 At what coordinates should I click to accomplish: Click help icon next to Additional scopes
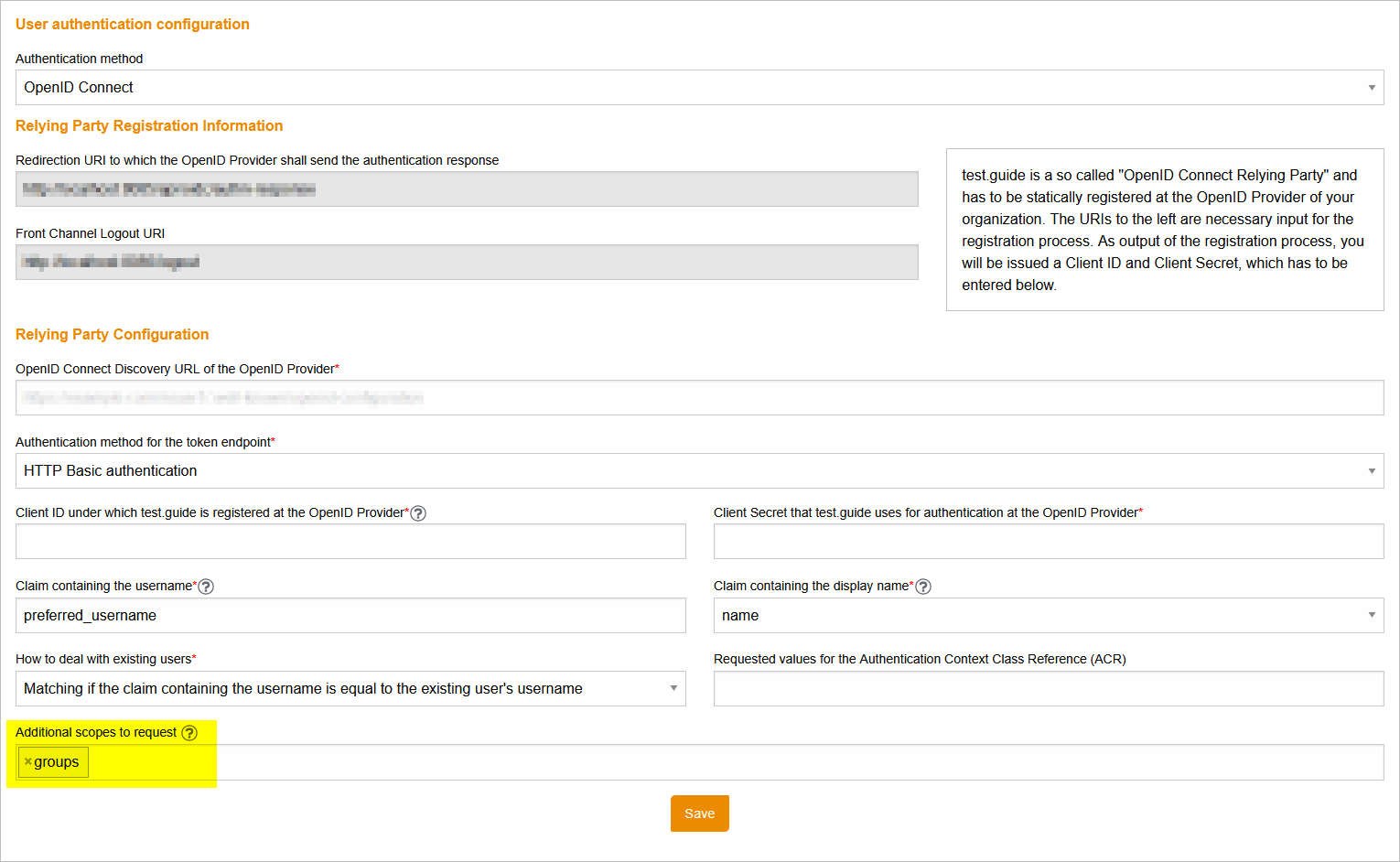pos(189,733)
